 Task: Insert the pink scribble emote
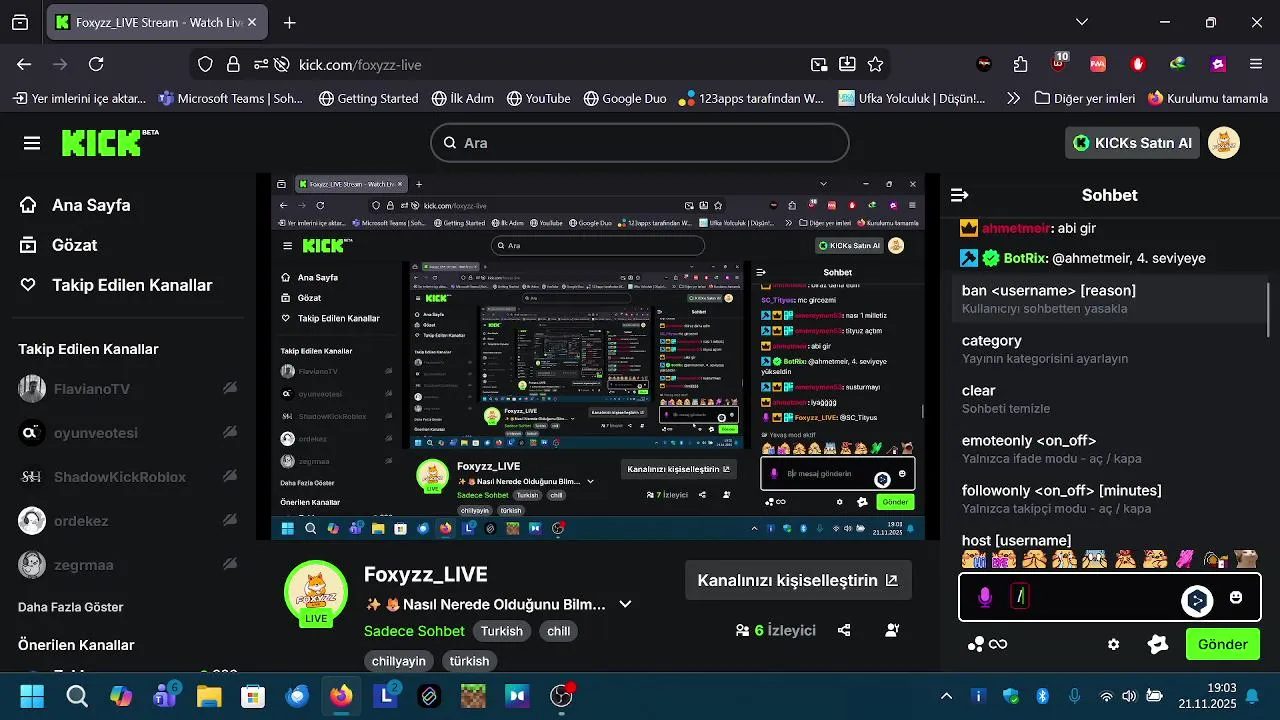1185,559
